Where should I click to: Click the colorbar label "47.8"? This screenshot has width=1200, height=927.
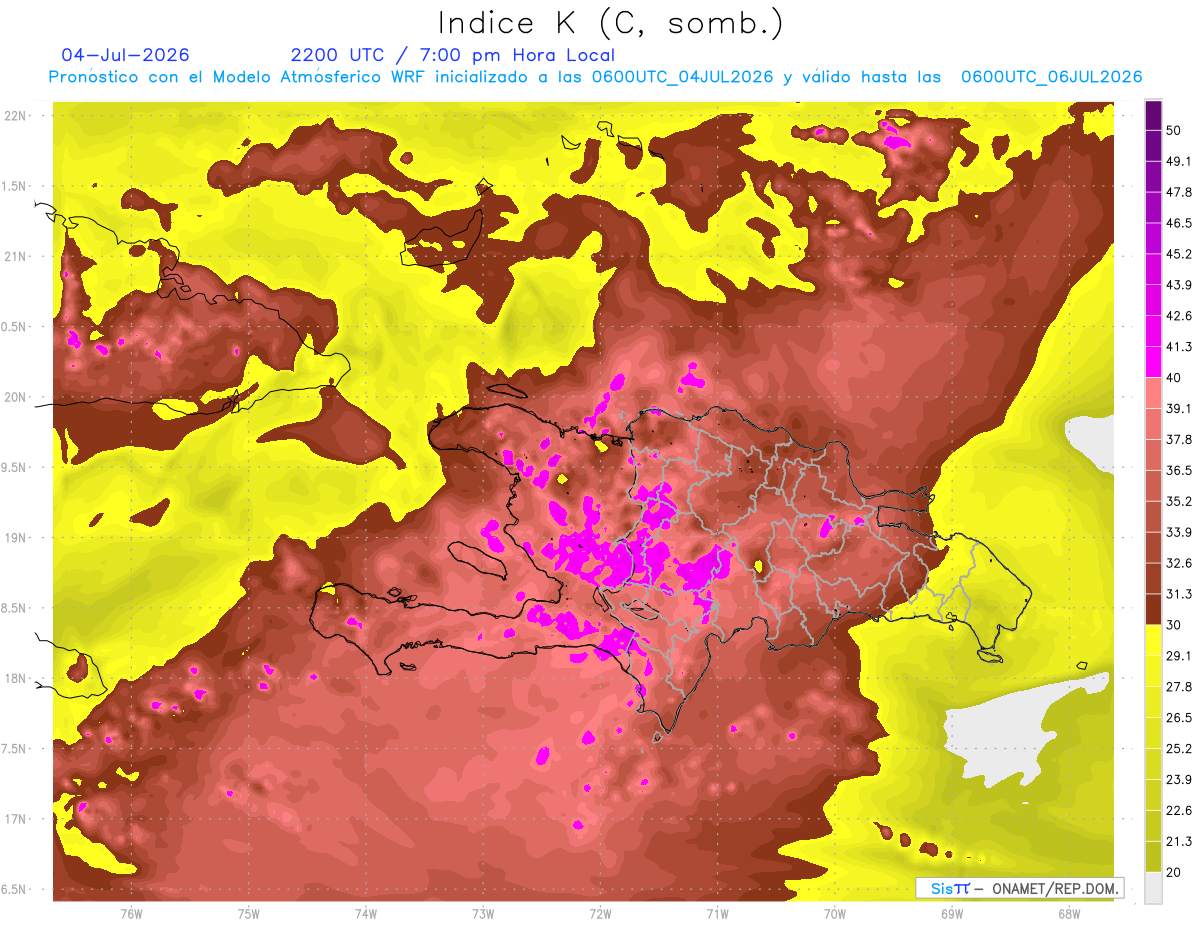click(1179, 193)
